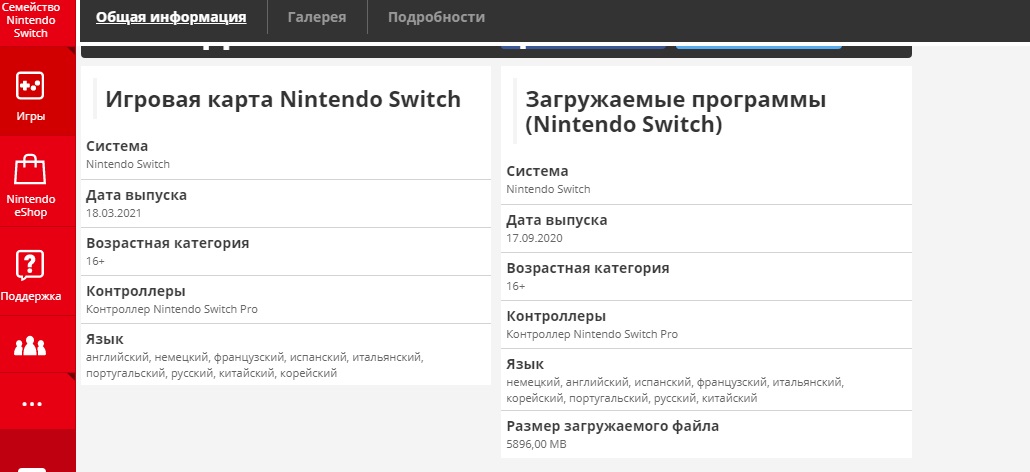Switch to the Галерея tab
This screenshot has width=1030, height=472.
click(317, 17)
